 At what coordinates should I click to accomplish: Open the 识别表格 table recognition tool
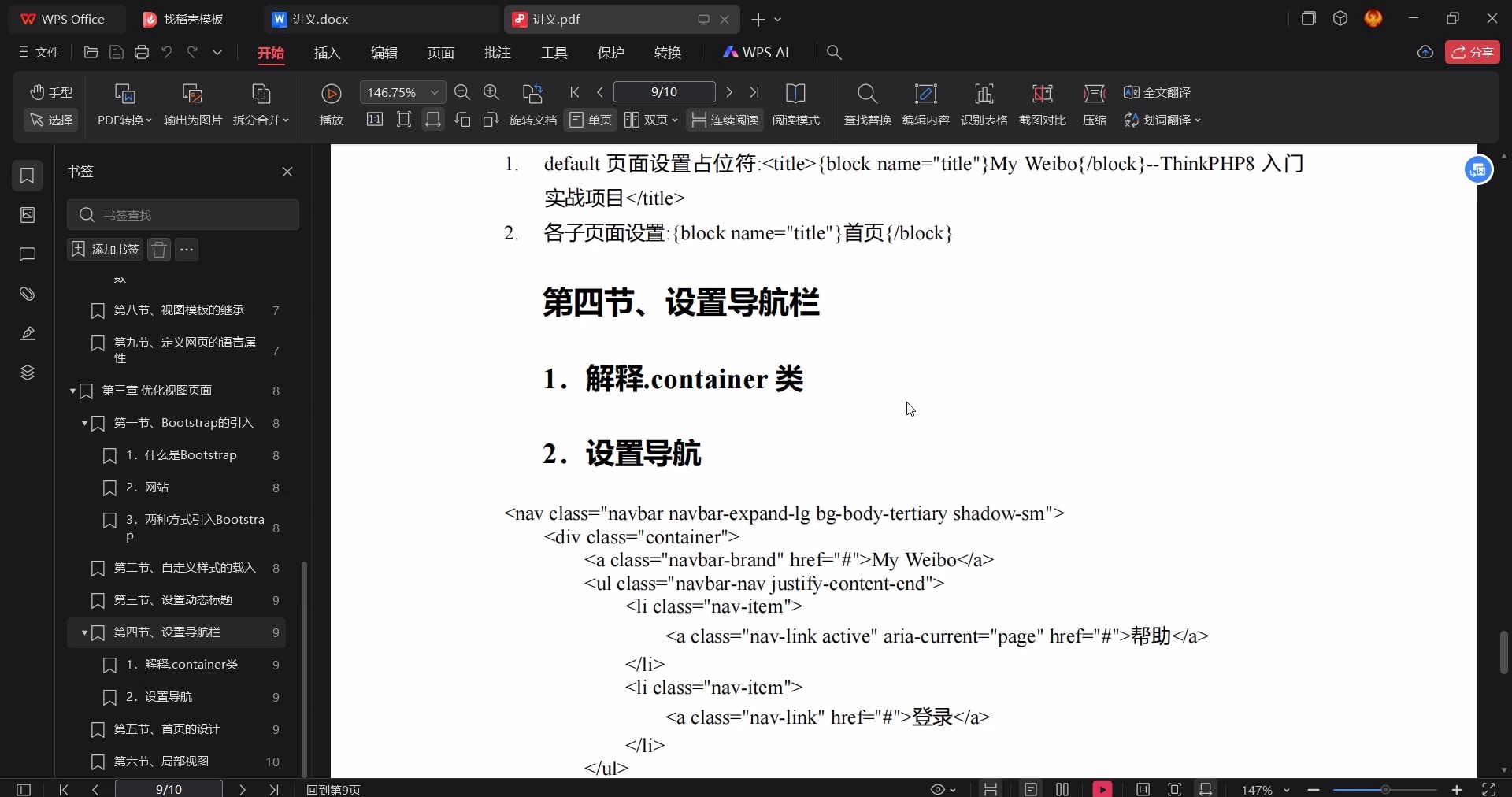(x=985, y=105)
